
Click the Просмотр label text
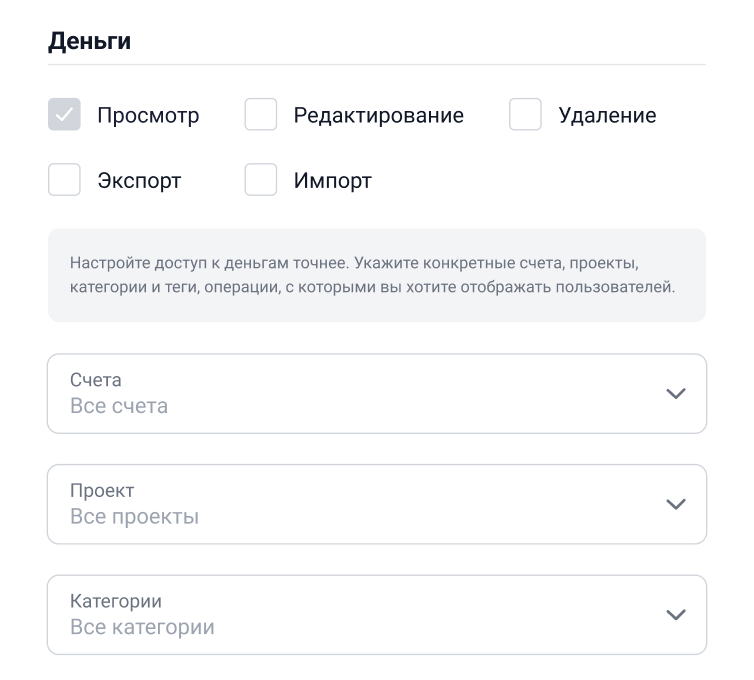click(148, 116)
